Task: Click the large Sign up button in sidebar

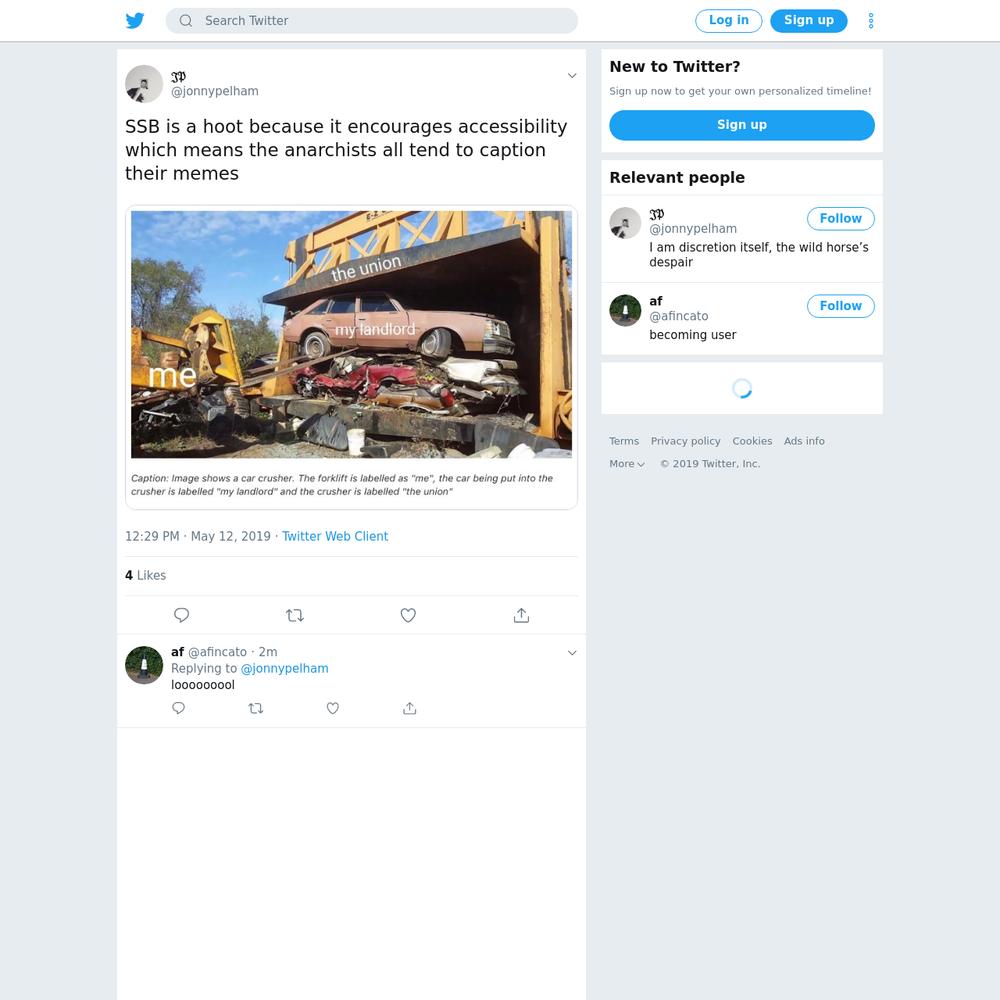Action: (742, 125)
